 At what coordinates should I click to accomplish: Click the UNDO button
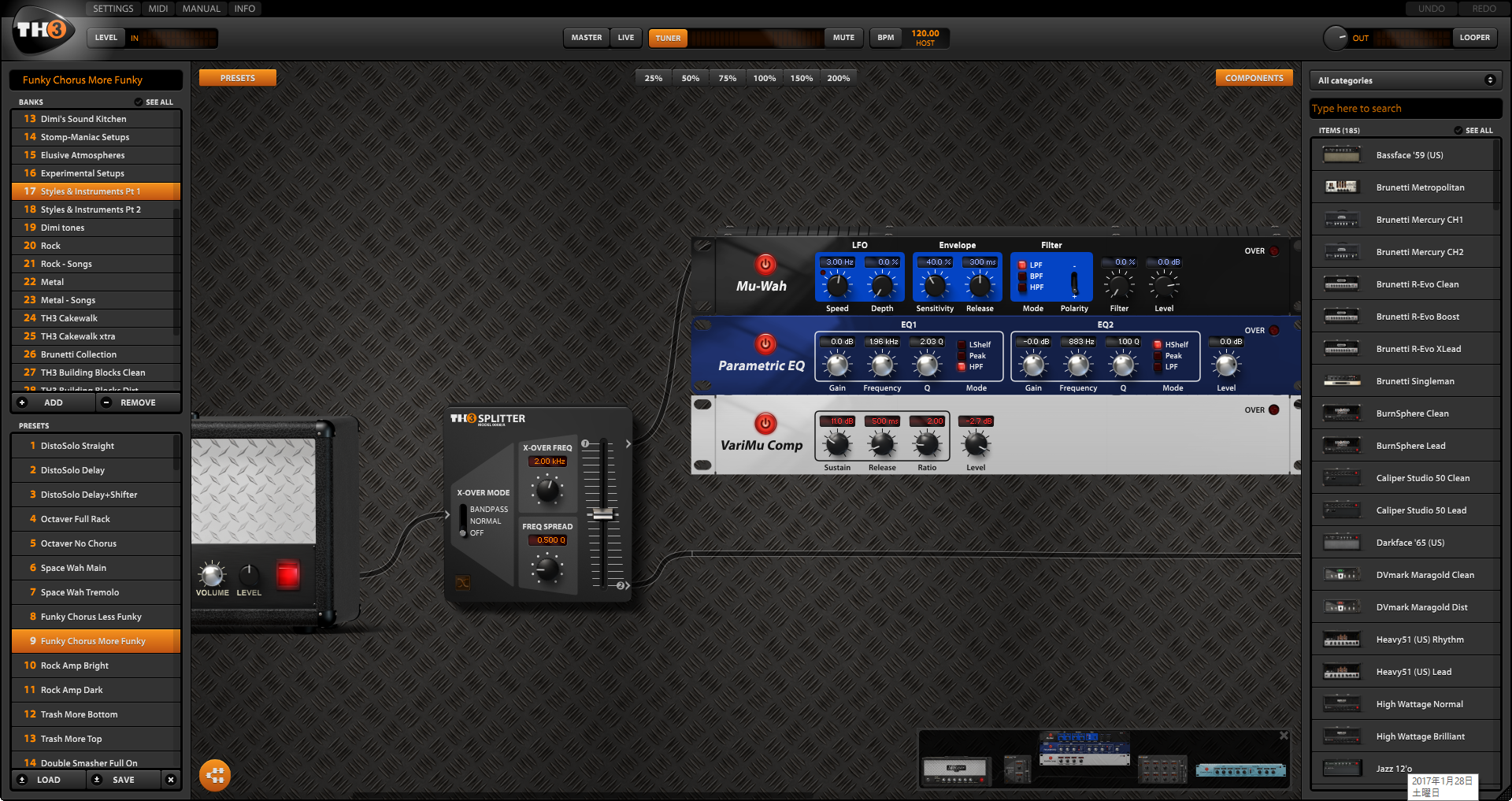(1432, 9)
